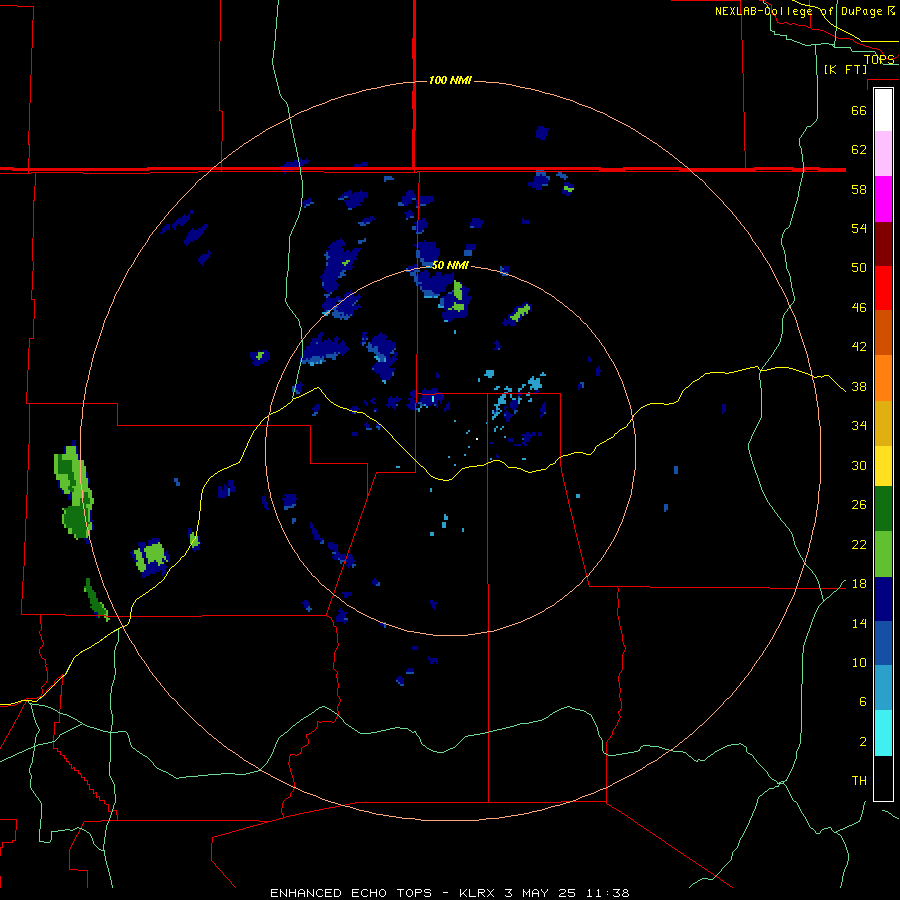Click the "[K FT]" units label

coord(845,69)
